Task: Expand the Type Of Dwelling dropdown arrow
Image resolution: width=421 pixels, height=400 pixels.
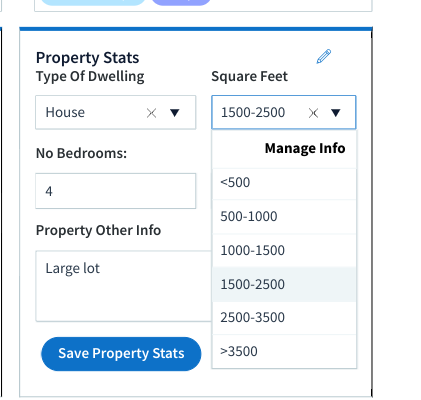Action: pos(175,113)
